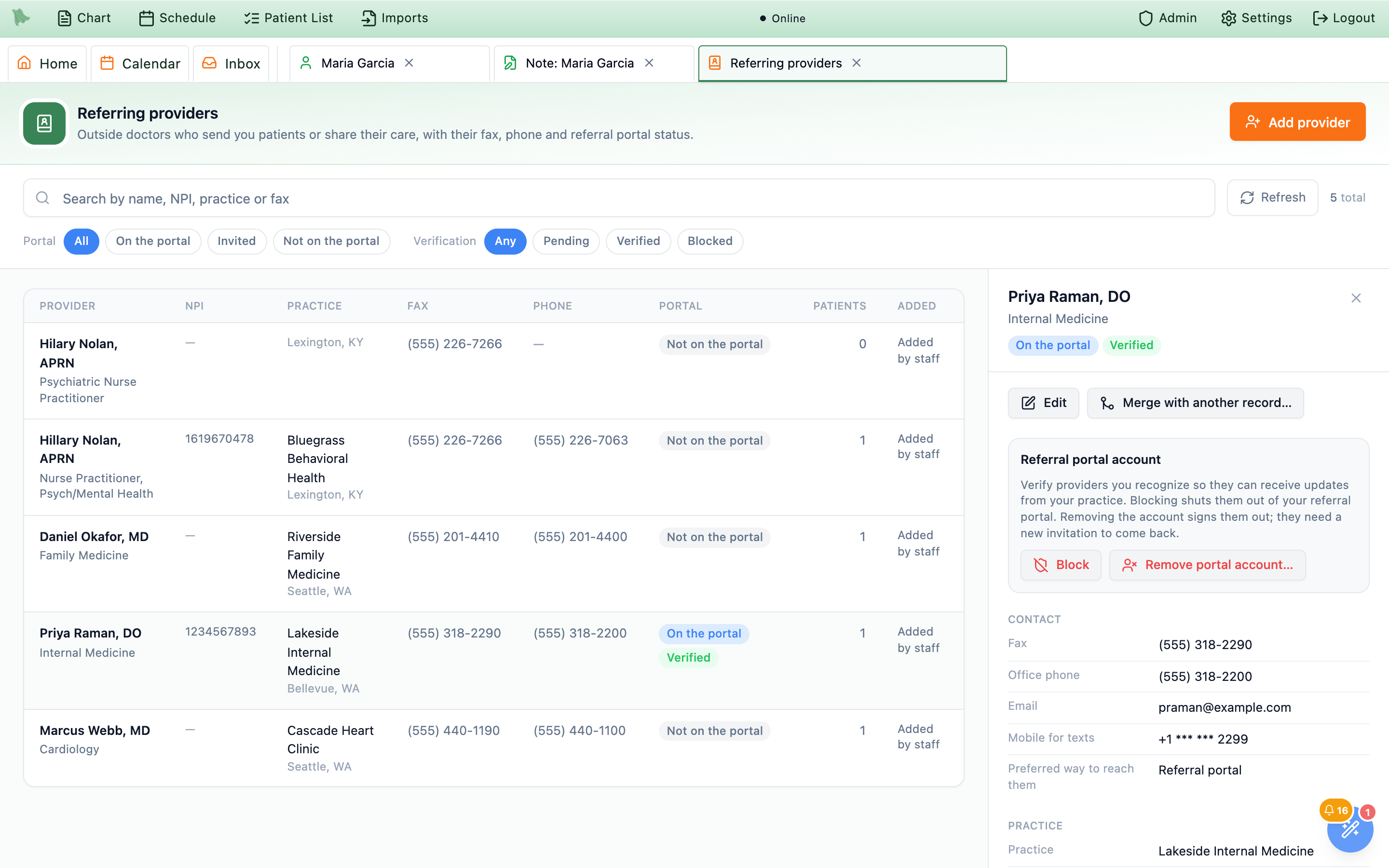Toggle the Verified verification filter

point(638,241)
